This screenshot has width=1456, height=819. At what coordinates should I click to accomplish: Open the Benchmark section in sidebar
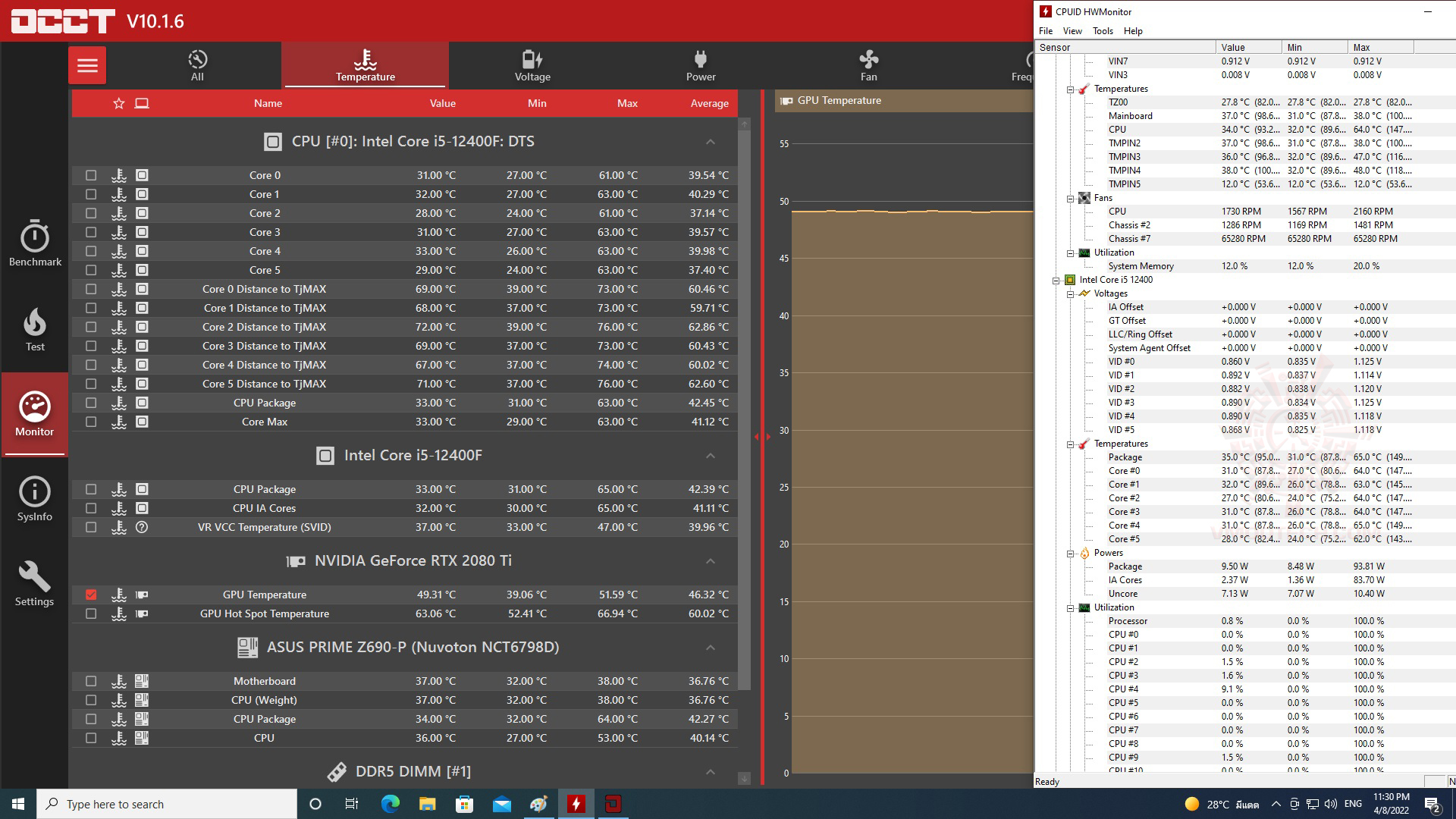(35, 243)
